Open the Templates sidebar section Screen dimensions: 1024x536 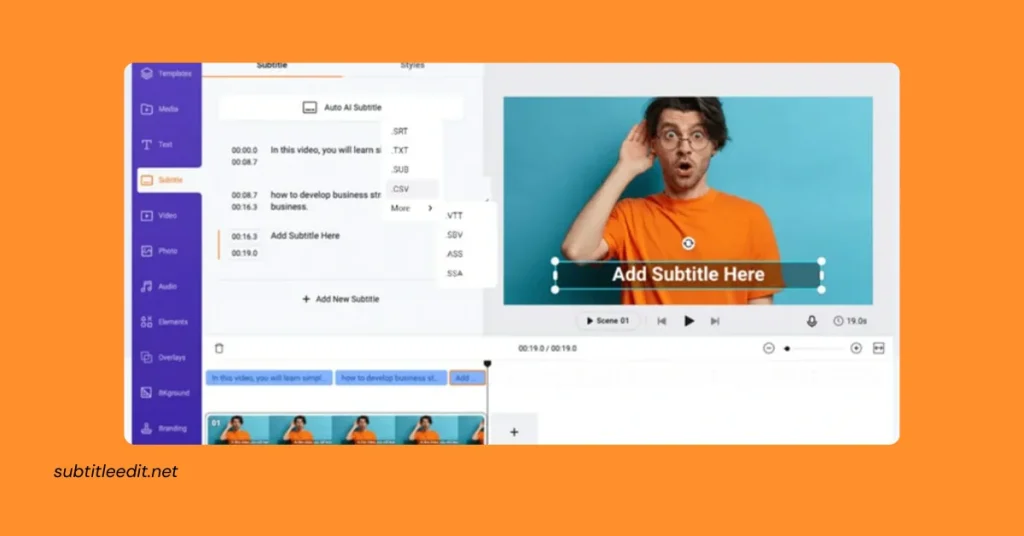pos(166,73)
